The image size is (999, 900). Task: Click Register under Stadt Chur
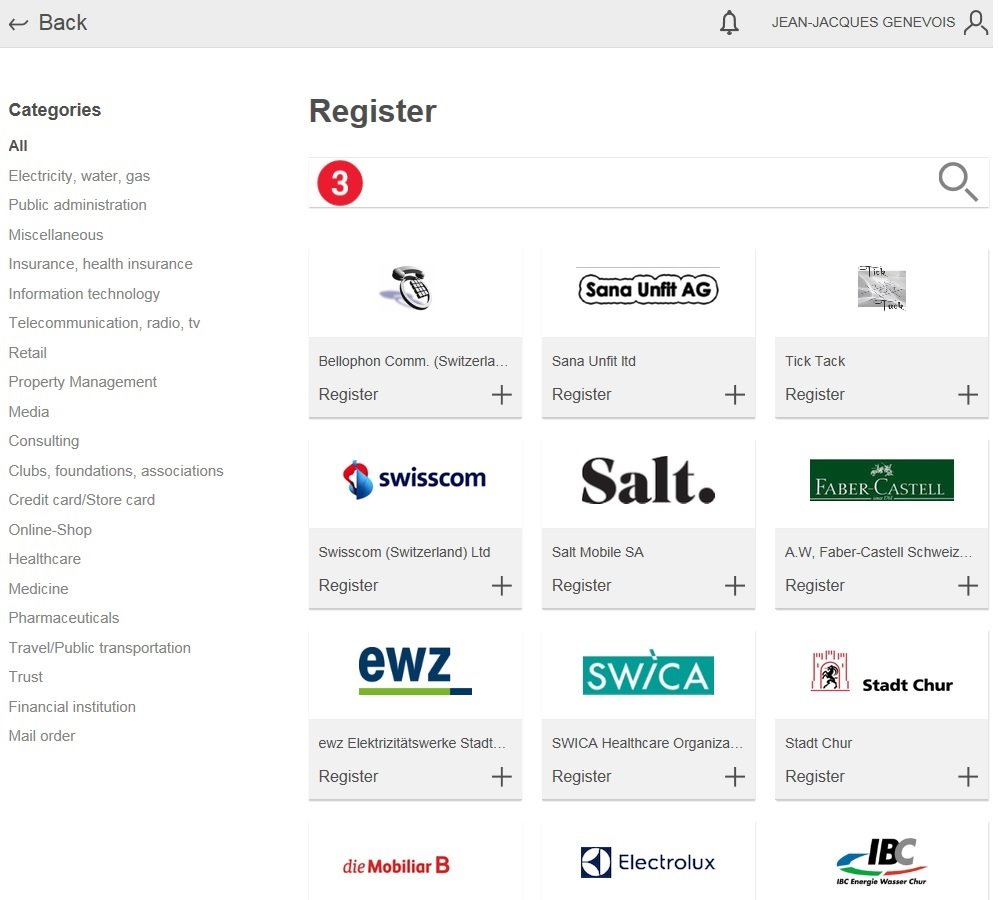pyautogui.click(x=815, y=777)
